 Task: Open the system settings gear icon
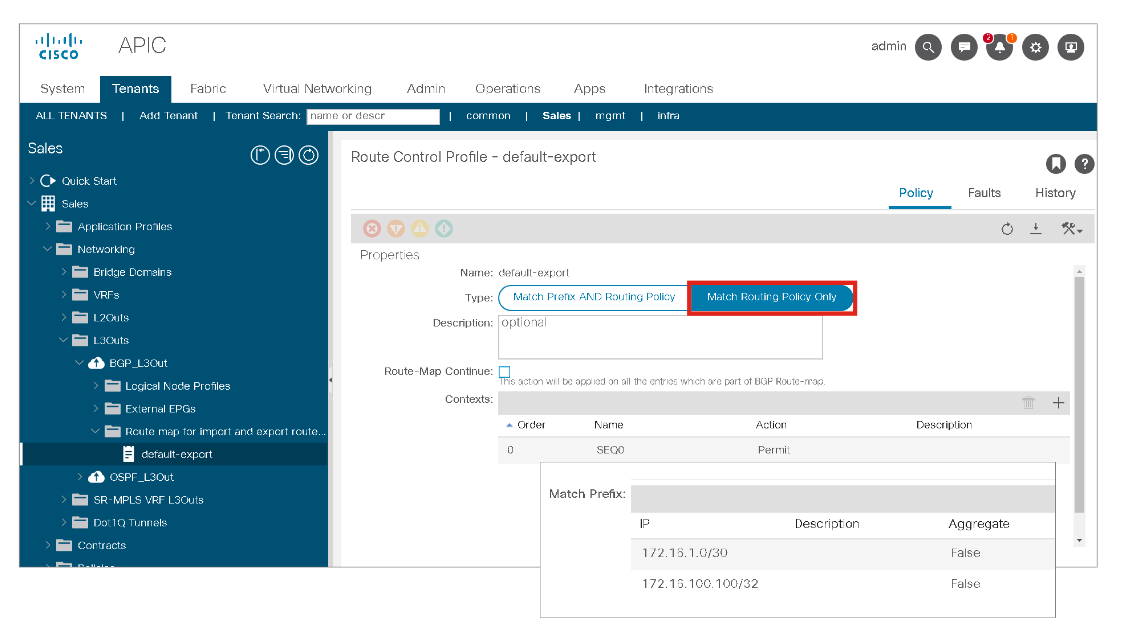point(1036,47)
